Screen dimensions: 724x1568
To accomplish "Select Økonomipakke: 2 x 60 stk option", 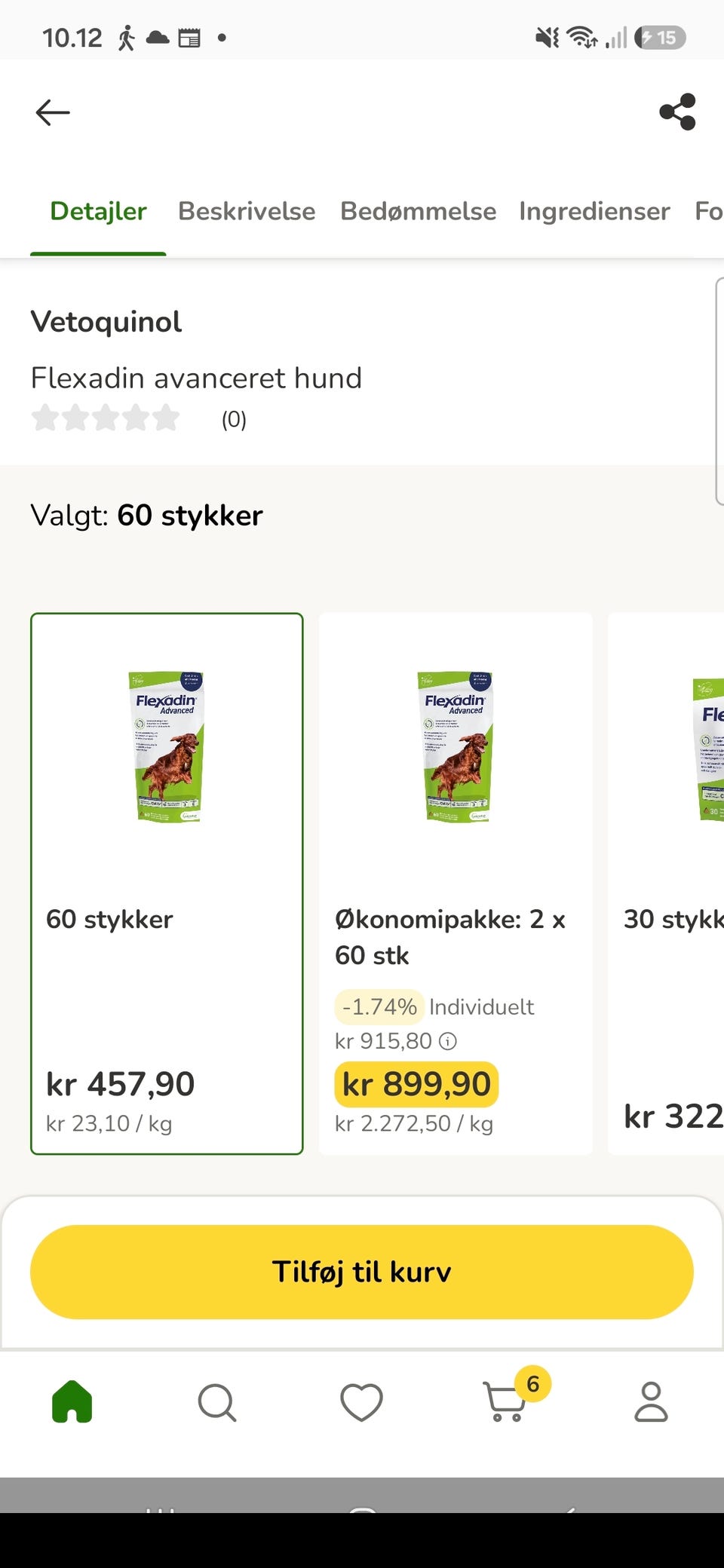I will [456, 884].
